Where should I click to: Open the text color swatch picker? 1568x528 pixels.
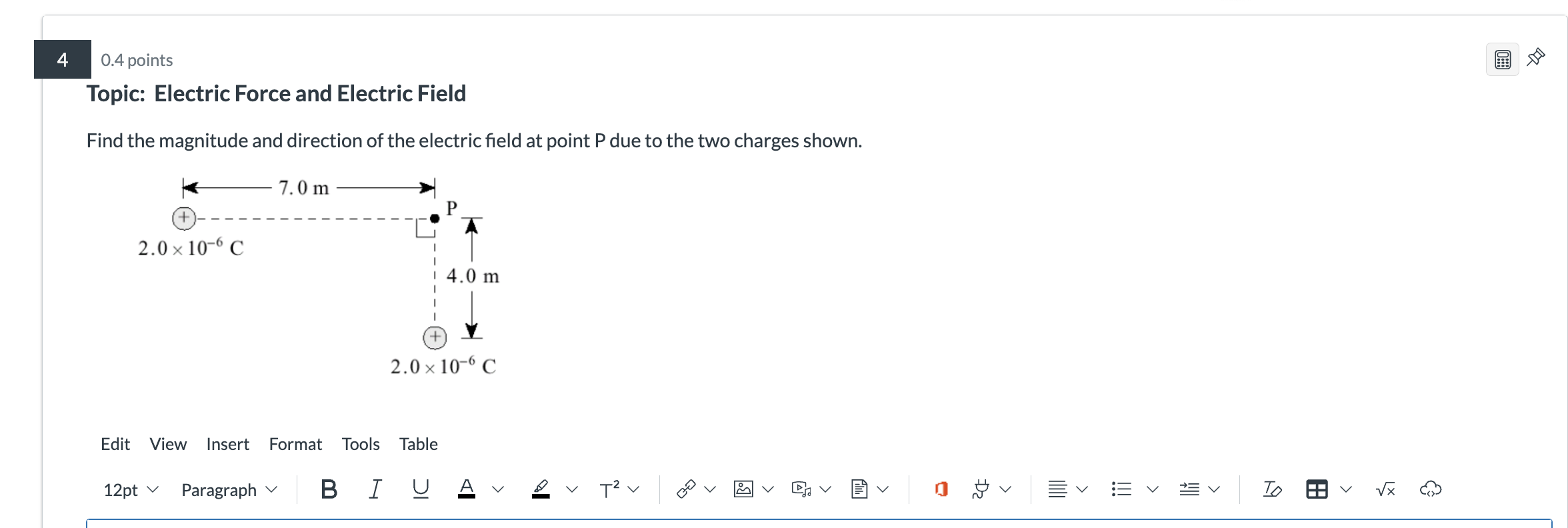point(467,489)
